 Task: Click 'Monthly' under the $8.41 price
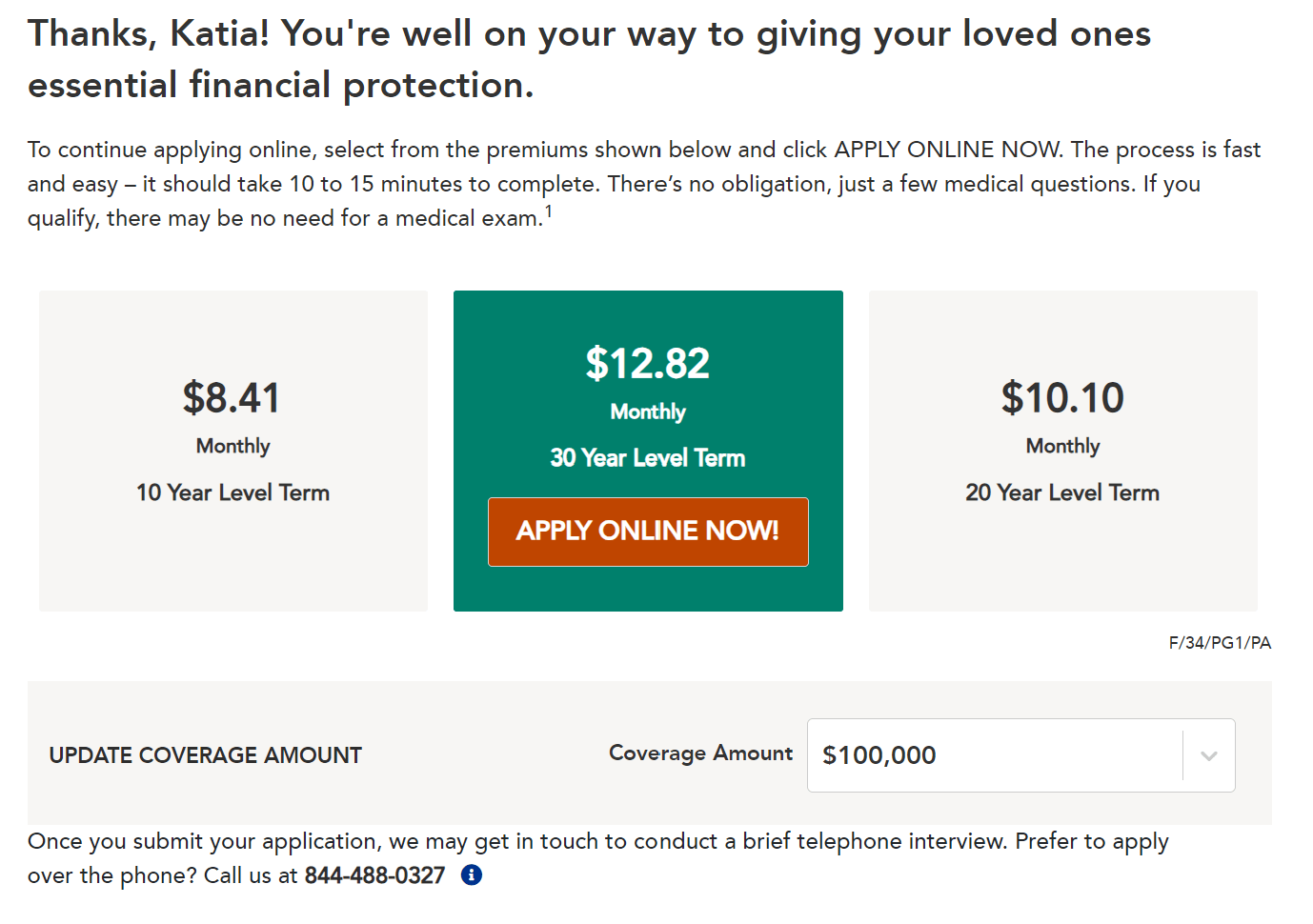[233, 446]
